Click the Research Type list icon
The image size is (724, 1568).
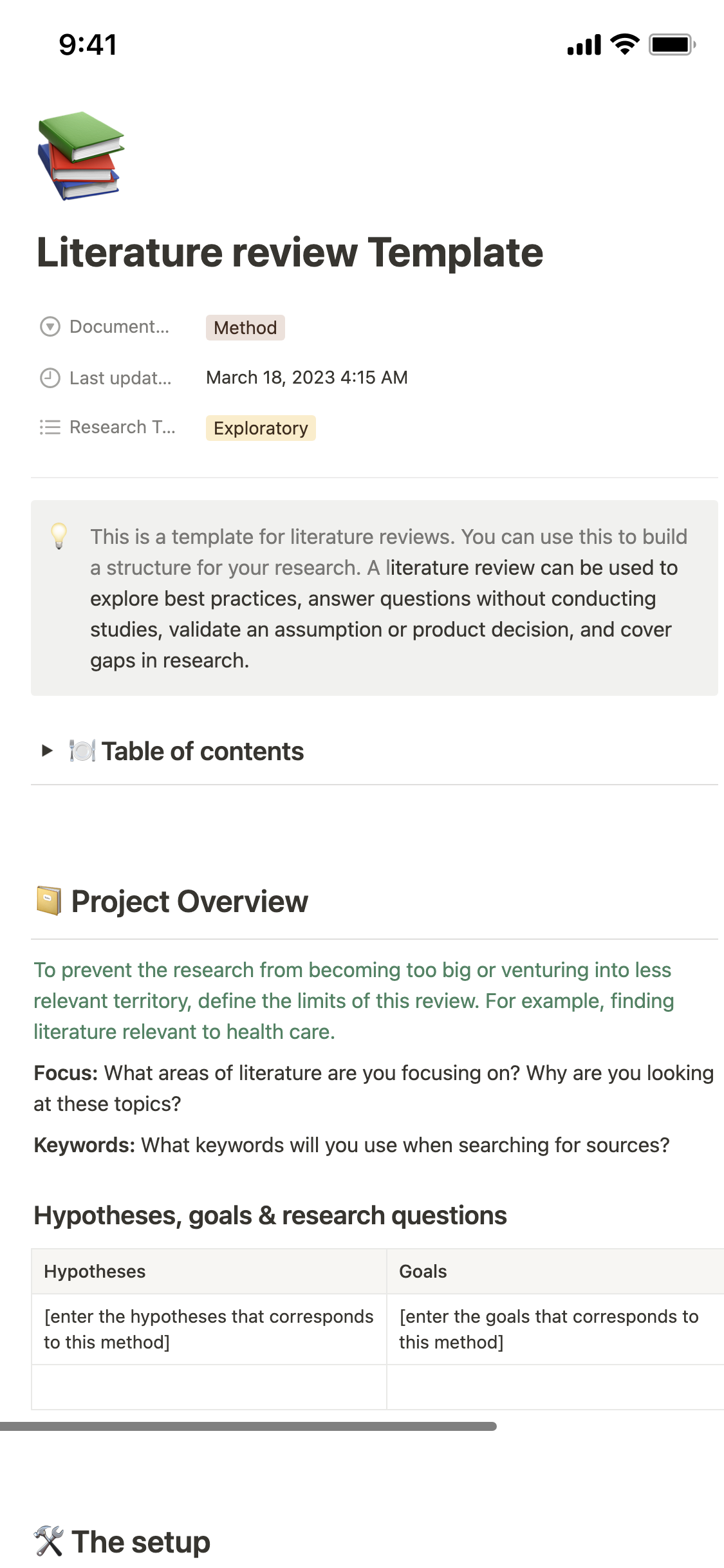click(49, 427)
